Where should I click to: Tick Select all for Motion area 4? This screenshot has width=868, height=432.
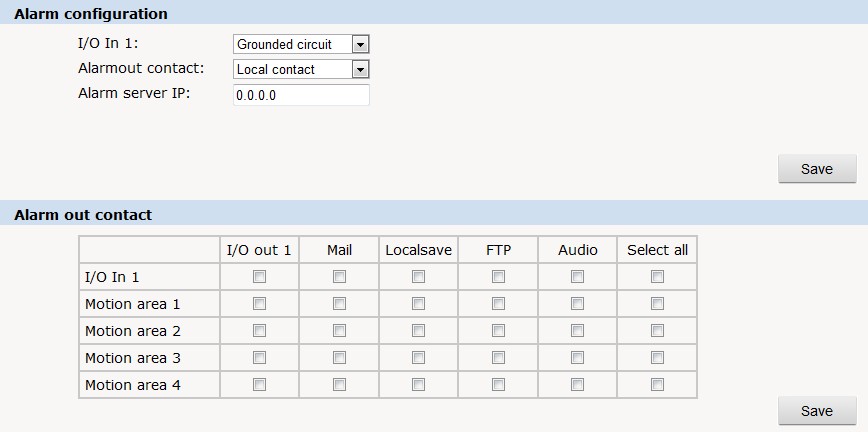coord(657,384)
